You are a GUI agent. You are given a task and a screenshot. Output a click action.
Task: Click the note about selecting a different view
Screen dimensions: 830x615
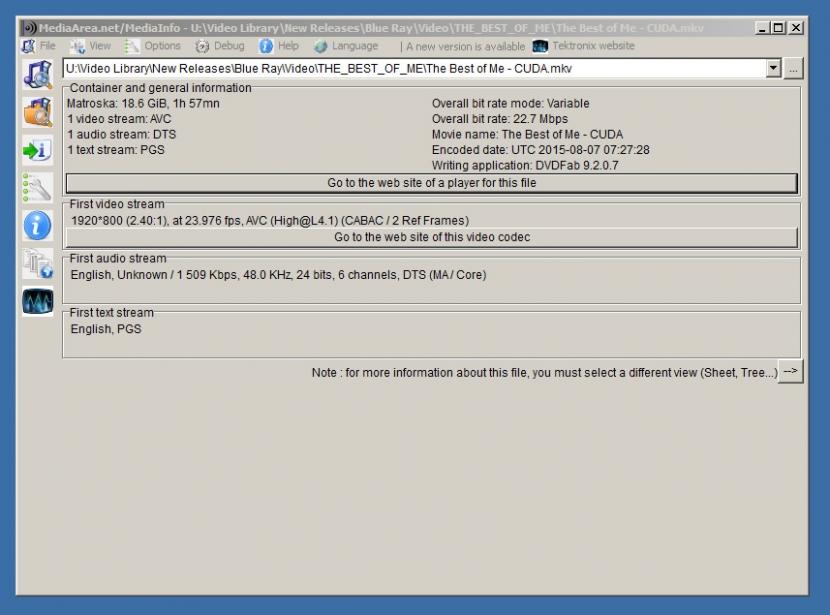click(x=545, y=373)
